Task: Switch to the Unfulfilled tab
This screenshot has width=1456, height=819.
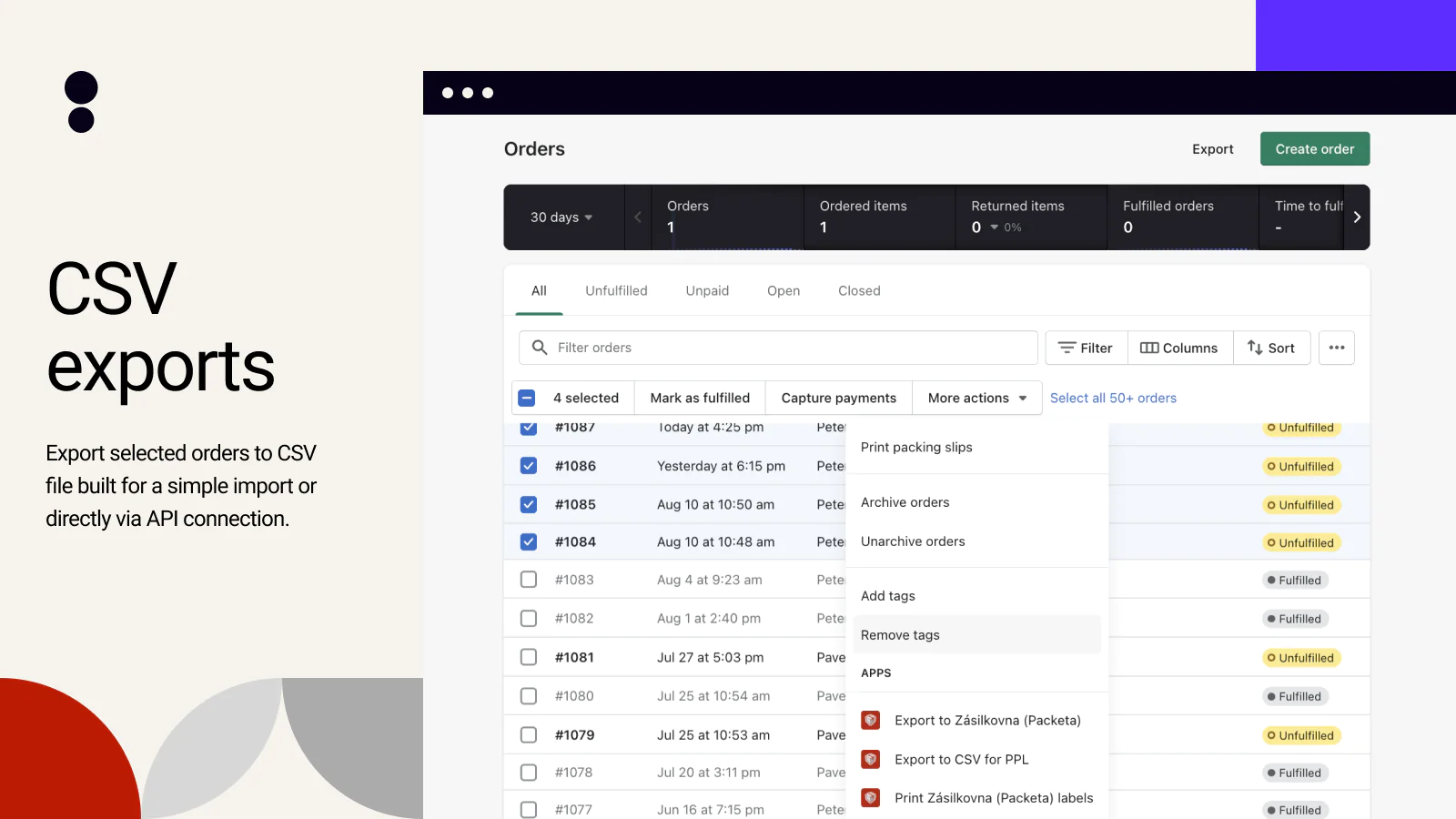Action: click(616, 291)
